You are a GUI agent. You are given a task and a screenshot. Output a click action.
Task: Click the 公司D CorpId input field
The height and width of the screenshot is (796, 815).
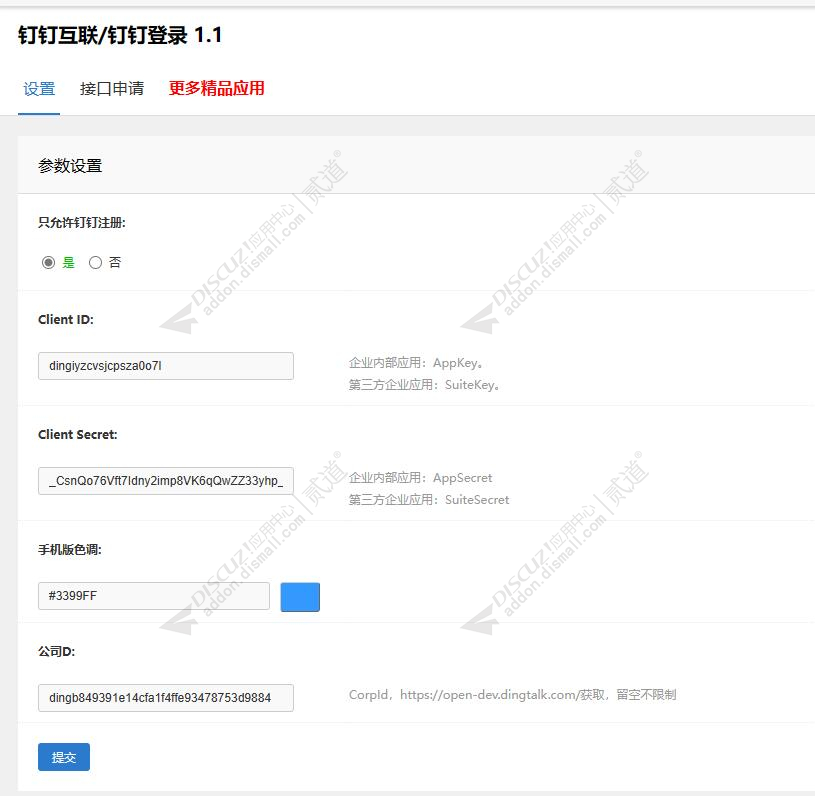166,698
